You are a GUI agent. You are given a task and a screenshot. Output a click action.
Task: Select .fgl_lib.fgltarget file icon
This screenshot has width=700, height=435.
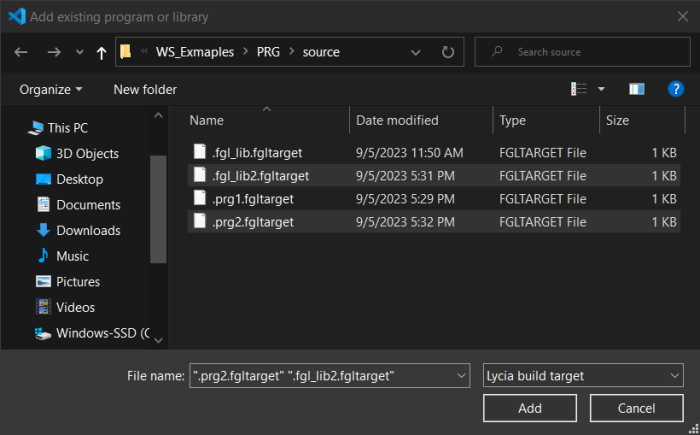point(200,153)
